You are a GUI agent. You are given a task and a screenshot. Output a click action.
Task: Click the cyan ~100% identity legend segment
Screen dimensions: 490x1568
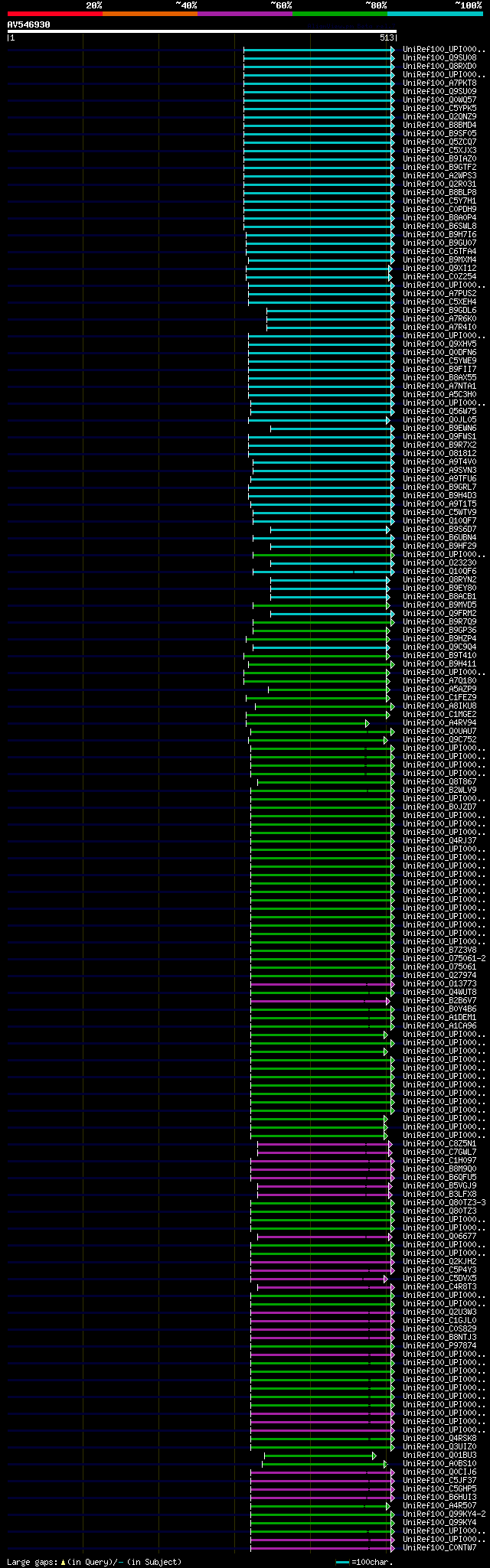click(x=435, y=14)
